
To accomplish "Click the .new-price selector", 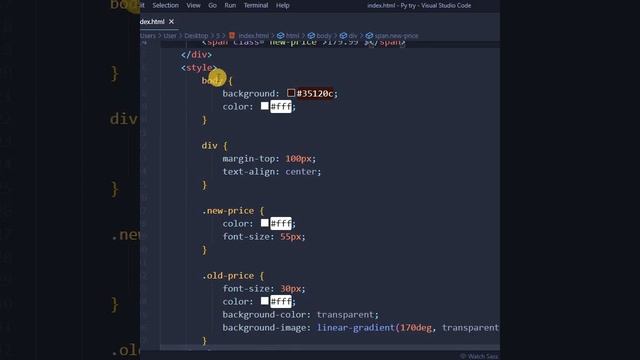I will tap(228, 211).
